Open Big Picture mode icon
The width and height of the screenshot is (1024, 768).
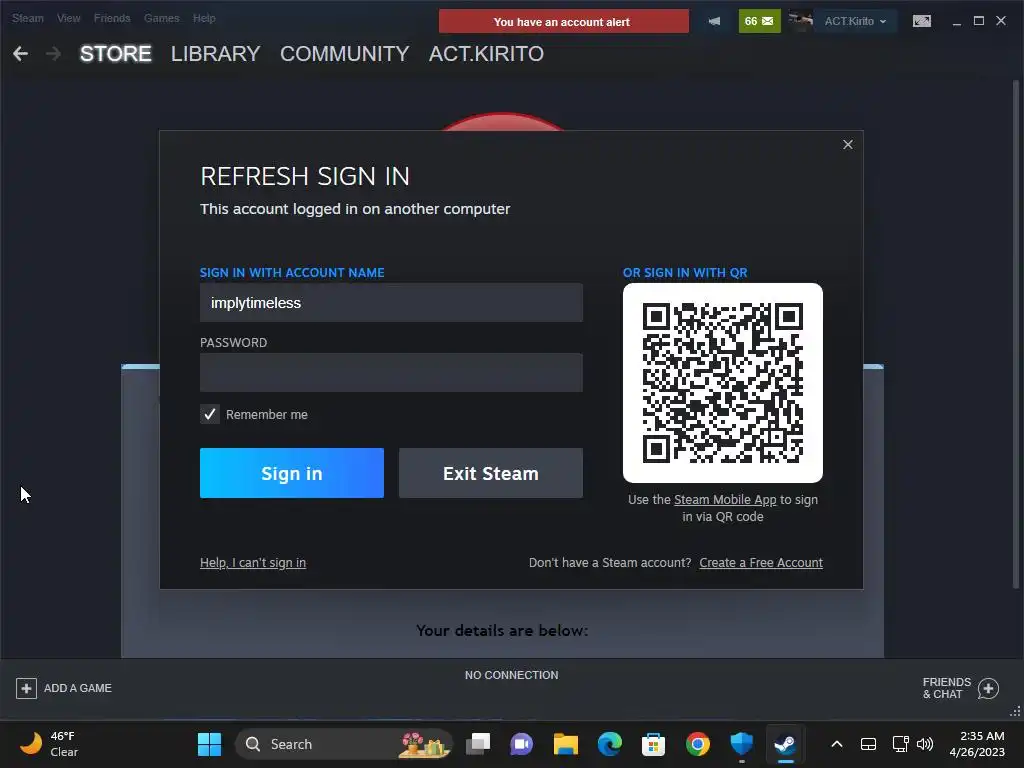(921, 21)
